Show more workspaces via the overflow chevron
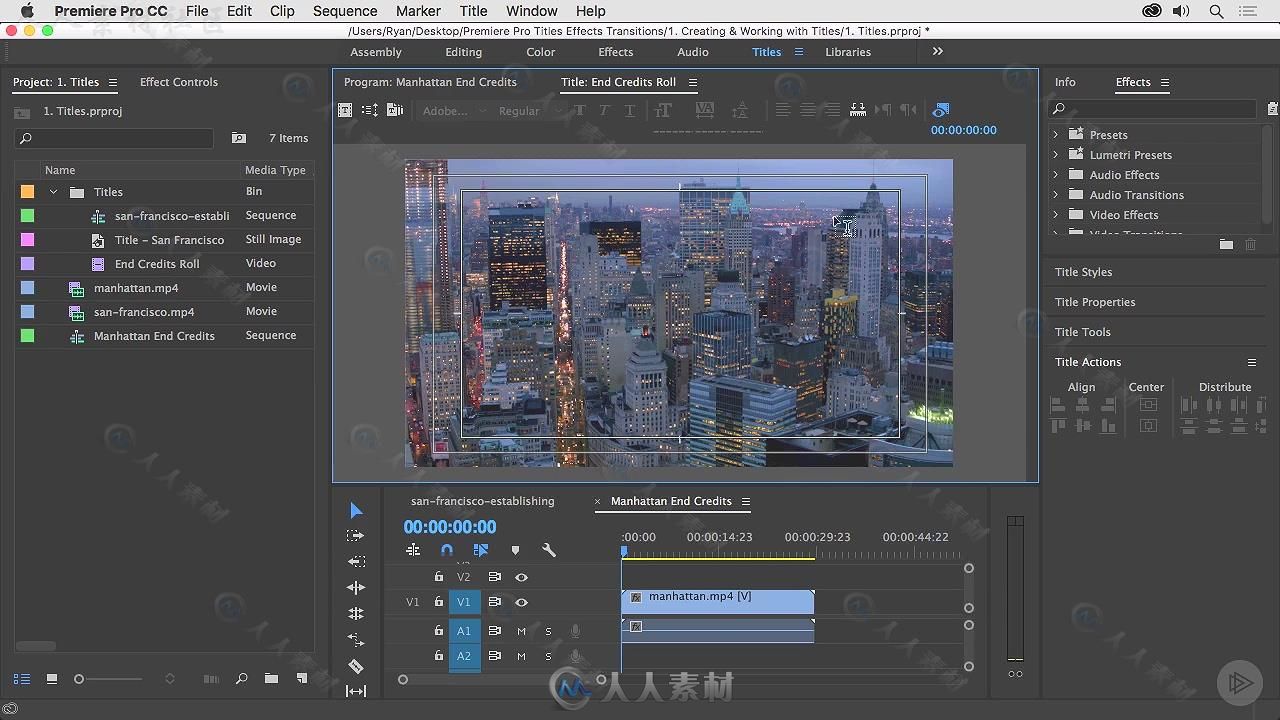The image size is (1280, 720). point(937,51)
